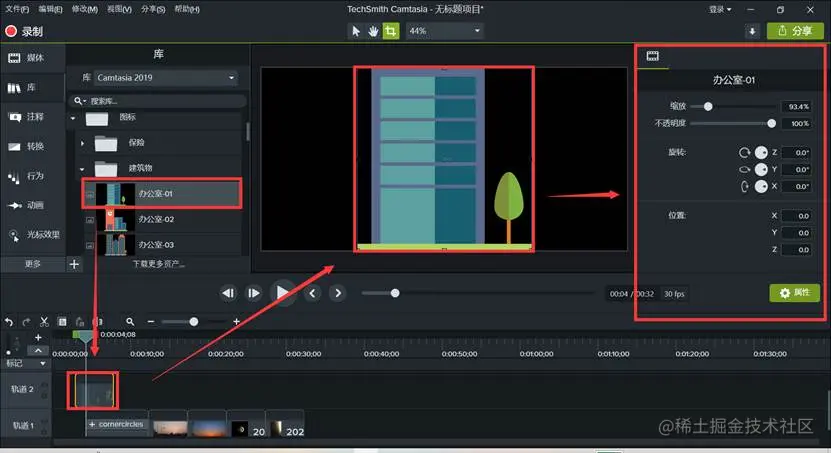The width and height of the screenshot is (831, 453).
Task: Open the 行为 behaviors tab
Action: [32, 176]
